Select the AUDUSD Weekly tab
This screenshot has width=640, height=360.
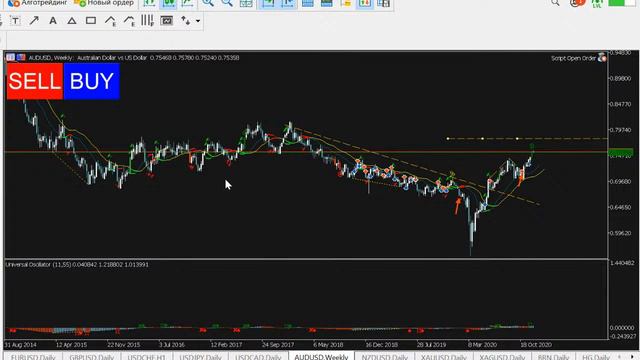tap(321, 357)
